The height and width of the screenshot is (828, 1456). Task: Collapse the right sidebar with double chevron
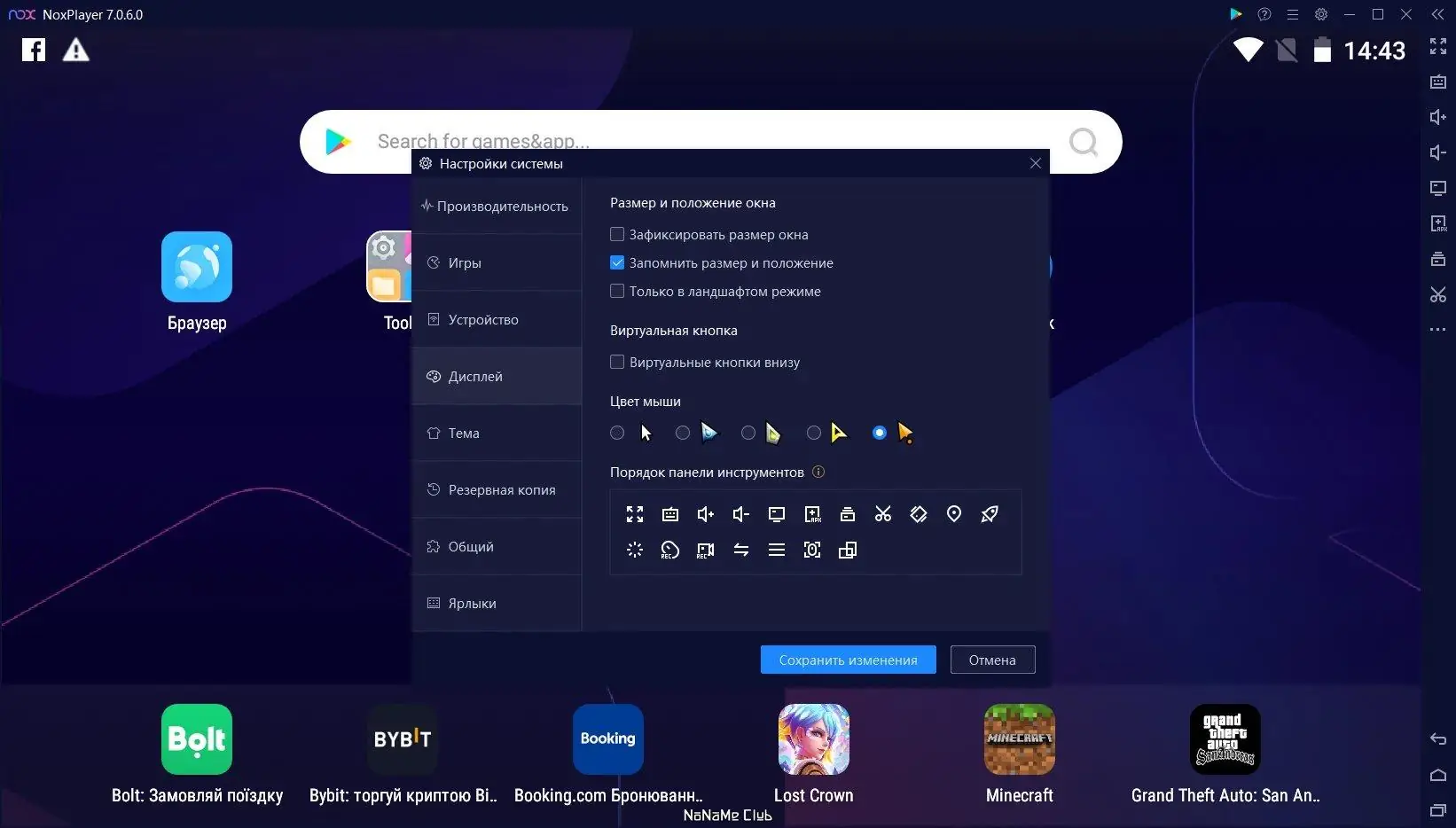(x=1438, y=14)
